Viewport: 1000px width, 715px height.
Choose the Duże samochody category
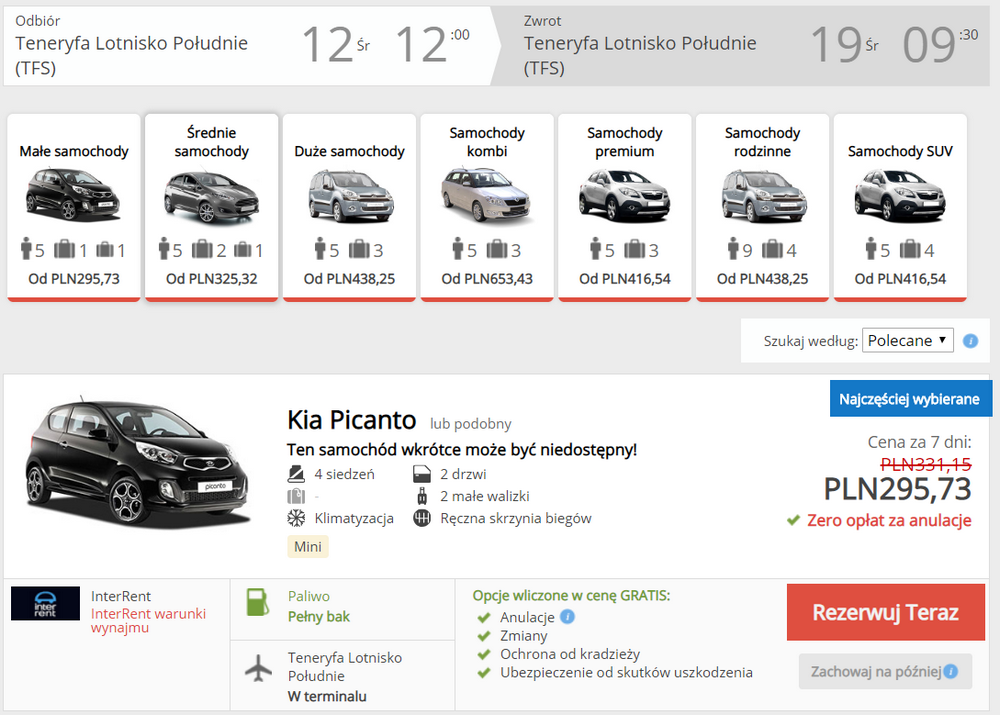pyautogui.click(x=349, y=207)
